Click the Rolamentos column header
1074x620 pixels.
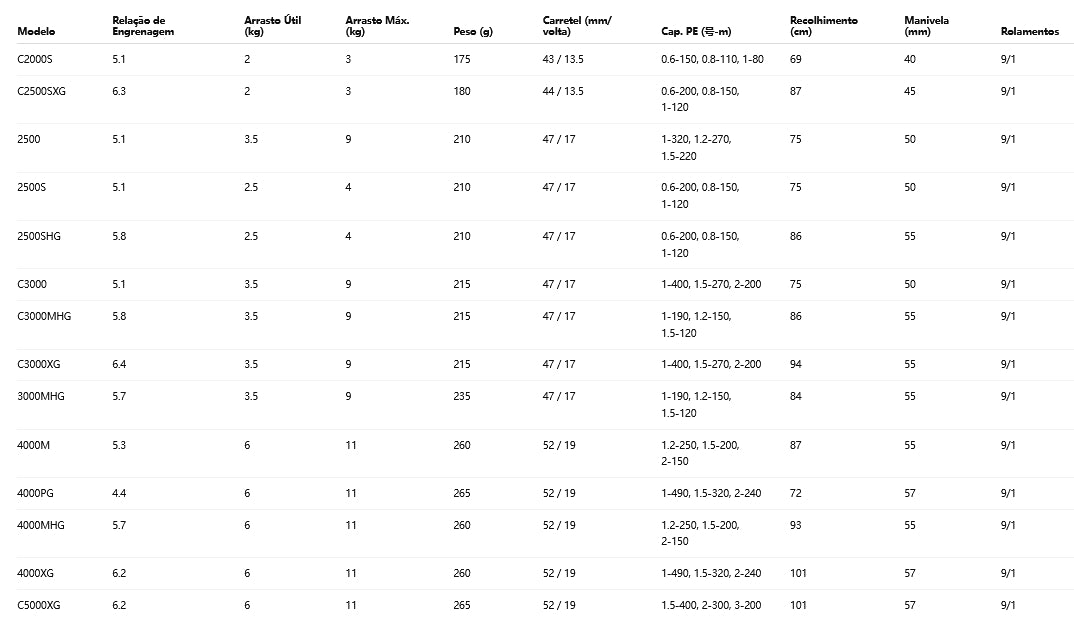point(1029,32)
